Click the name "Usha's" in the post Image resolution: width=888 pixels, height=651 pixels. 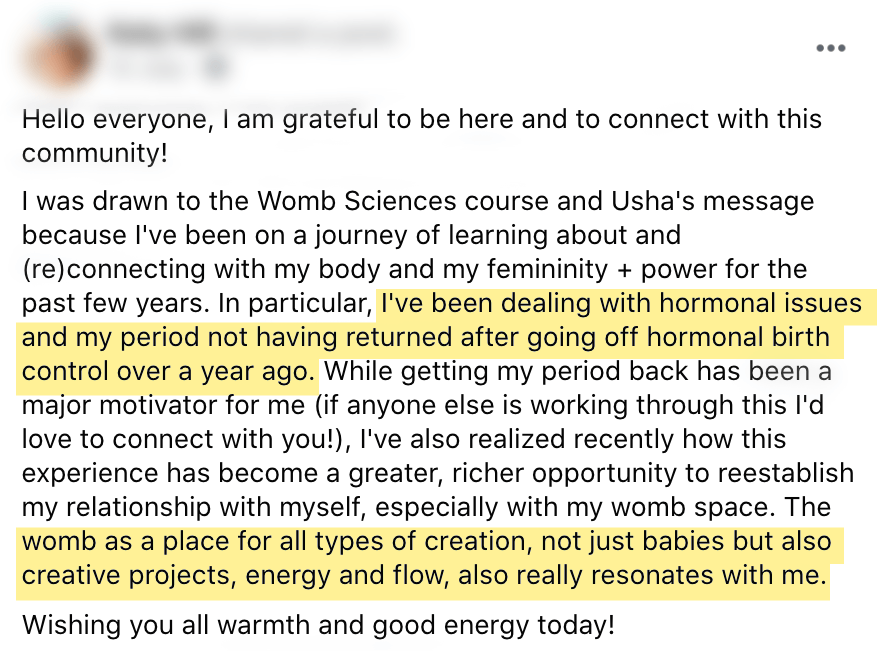(x=652, y=201)
